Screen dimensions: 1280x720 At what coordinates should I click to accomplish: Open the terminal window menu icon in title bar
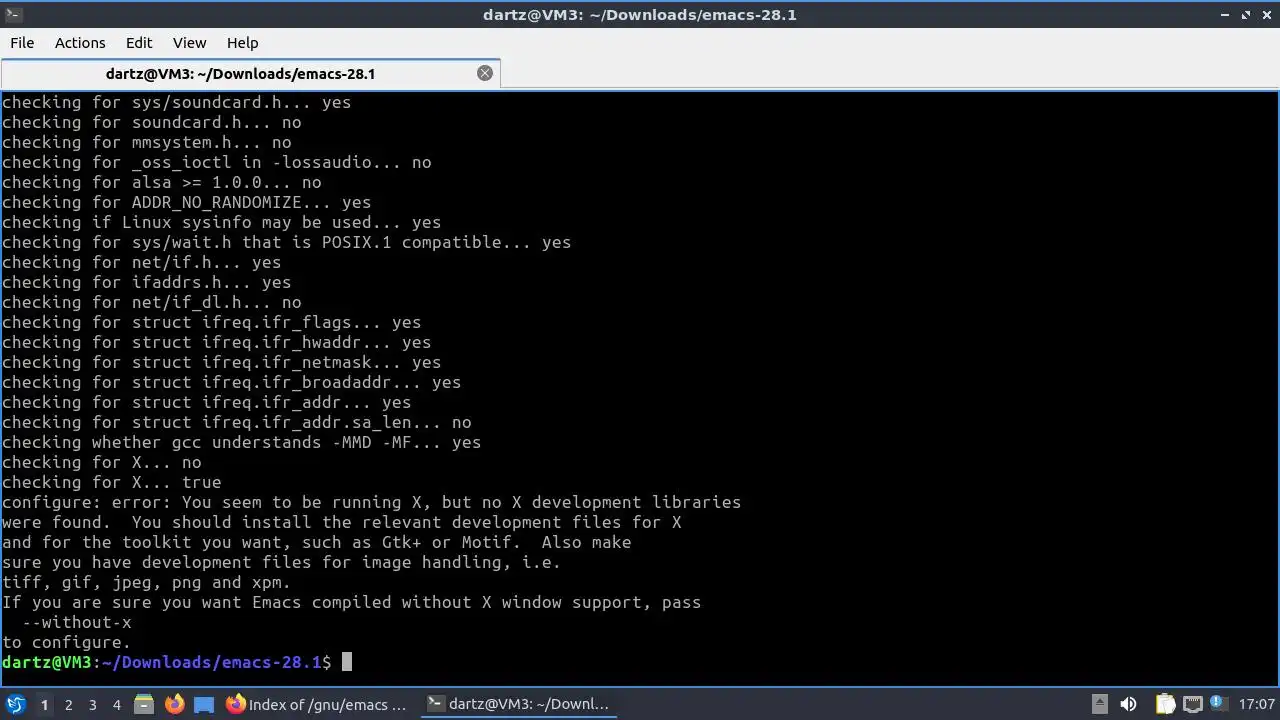coord(14,15)
